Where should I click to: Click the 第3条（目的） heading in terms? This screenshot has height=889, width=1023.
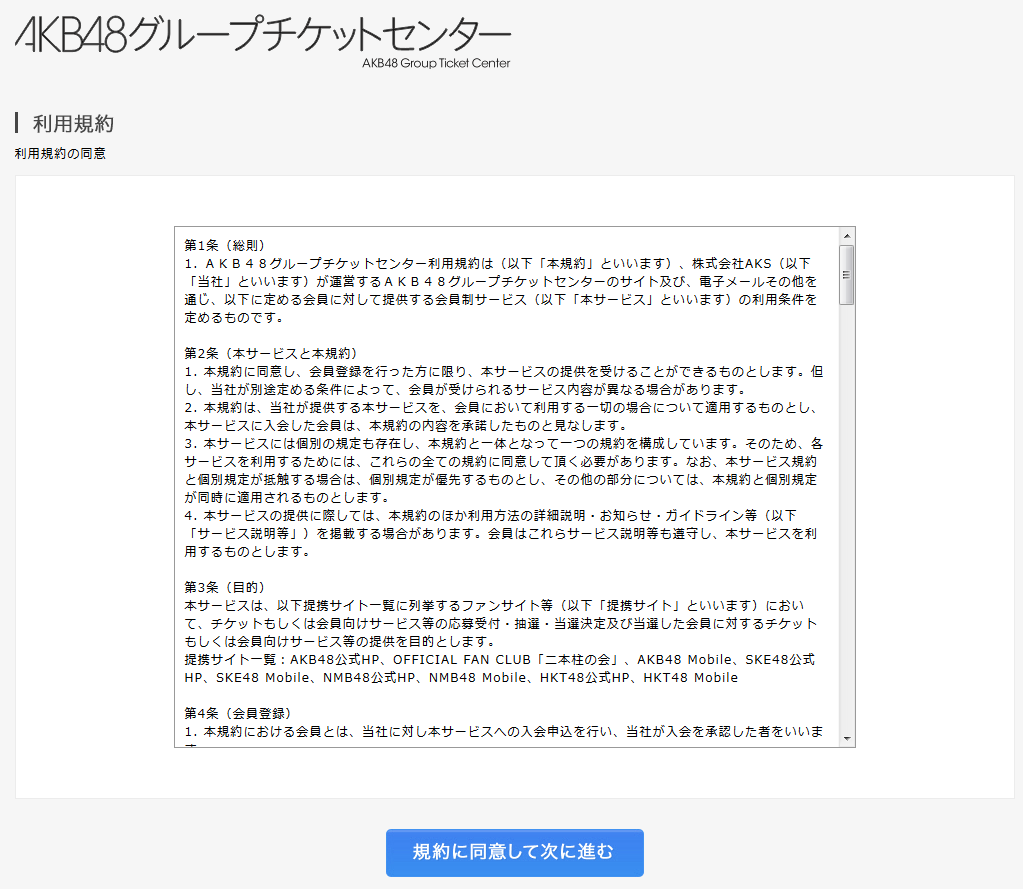(x=224, y=588)
